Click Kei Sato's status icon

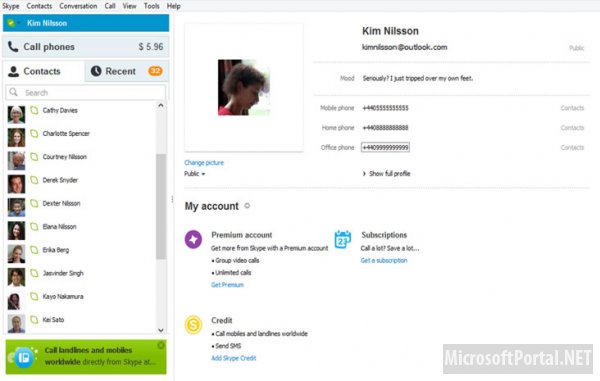tap(34, 320)
